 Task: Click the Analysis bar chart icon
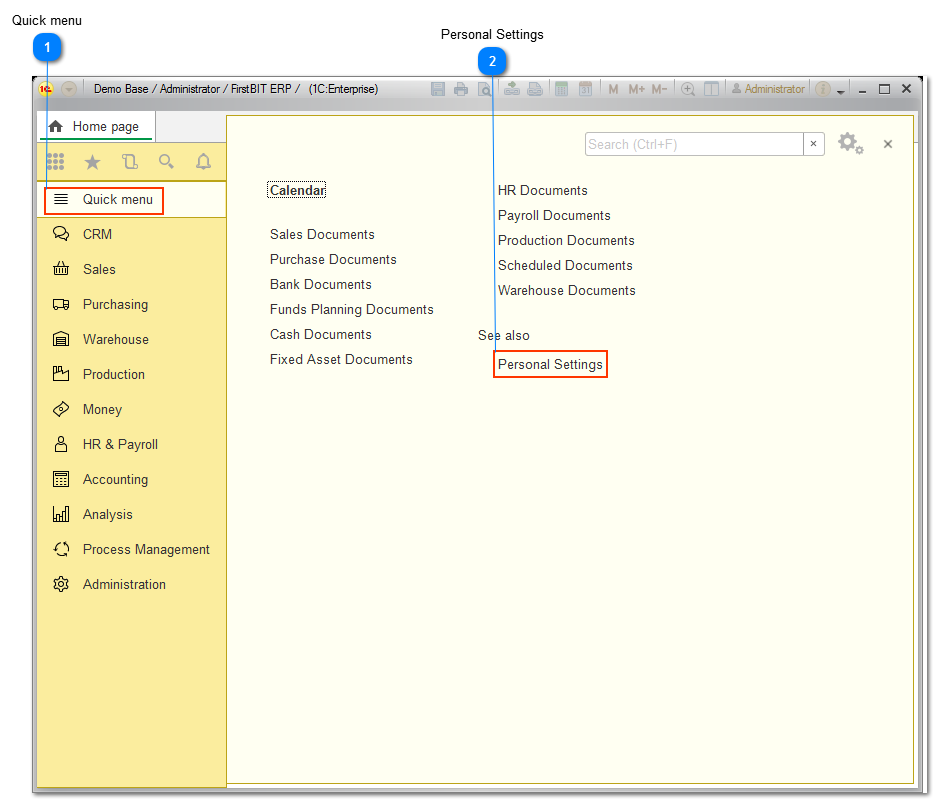[x=61, y=514]
